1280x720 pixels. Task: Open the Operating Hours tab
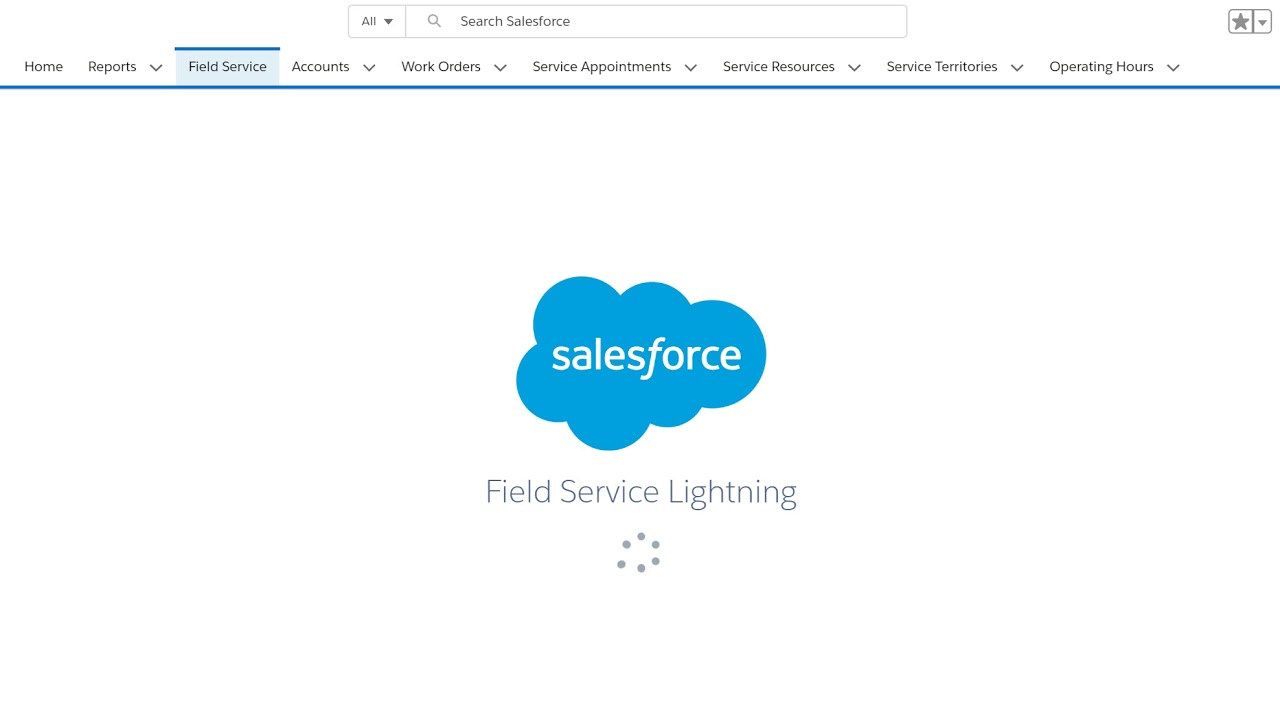tap(1101, 67)
